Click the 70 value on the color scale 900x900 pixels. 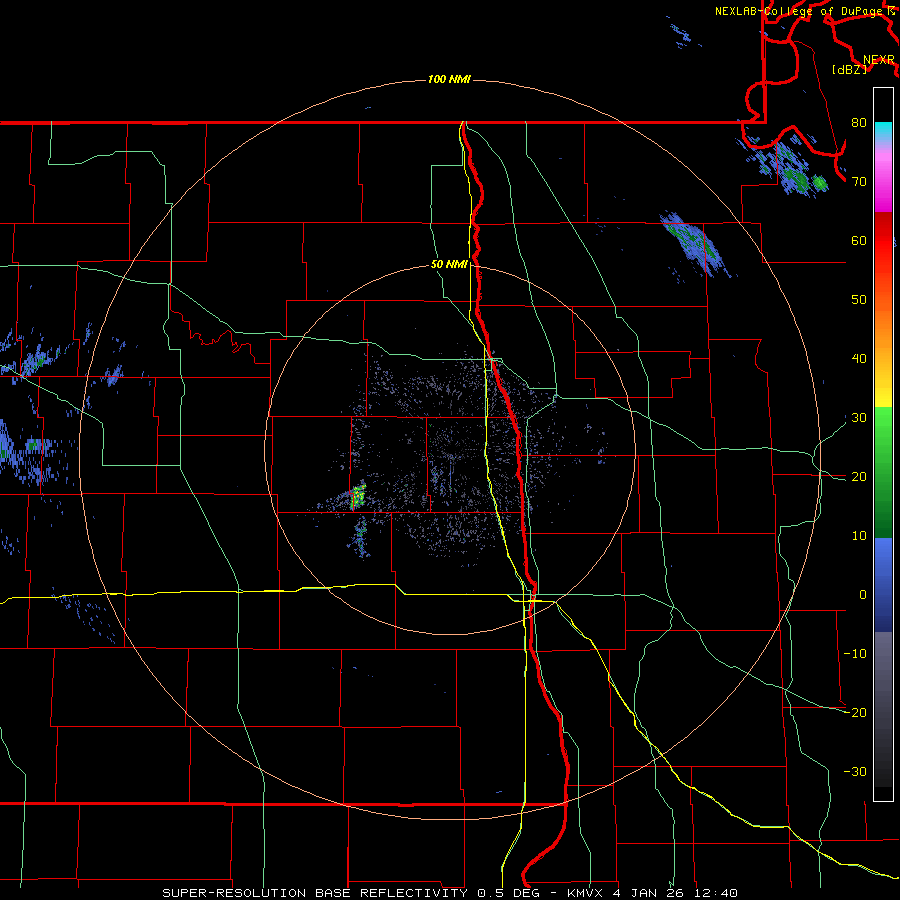pos(859,182)
